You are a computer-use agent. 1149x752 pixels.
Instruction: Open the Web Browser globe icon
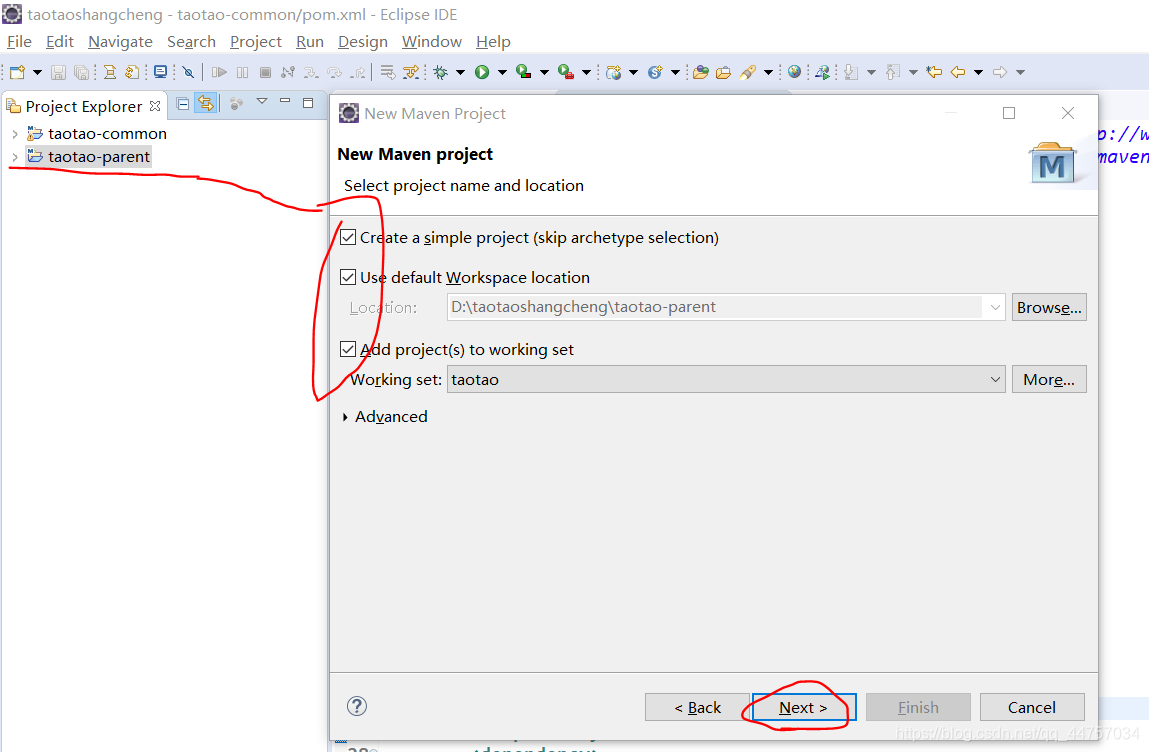click(x=794, y=72)
